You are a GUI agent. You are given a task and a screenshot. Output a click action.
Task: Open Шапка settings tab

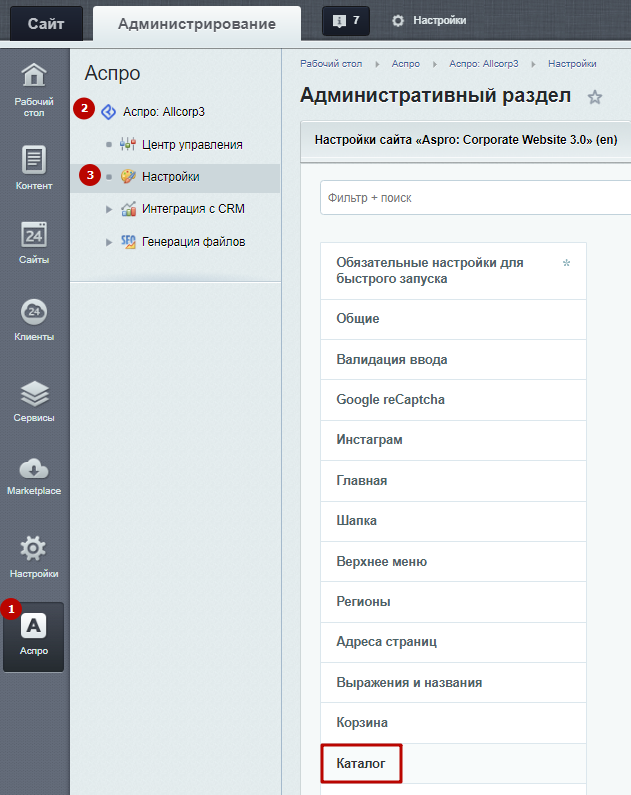(x=453, y=521)
